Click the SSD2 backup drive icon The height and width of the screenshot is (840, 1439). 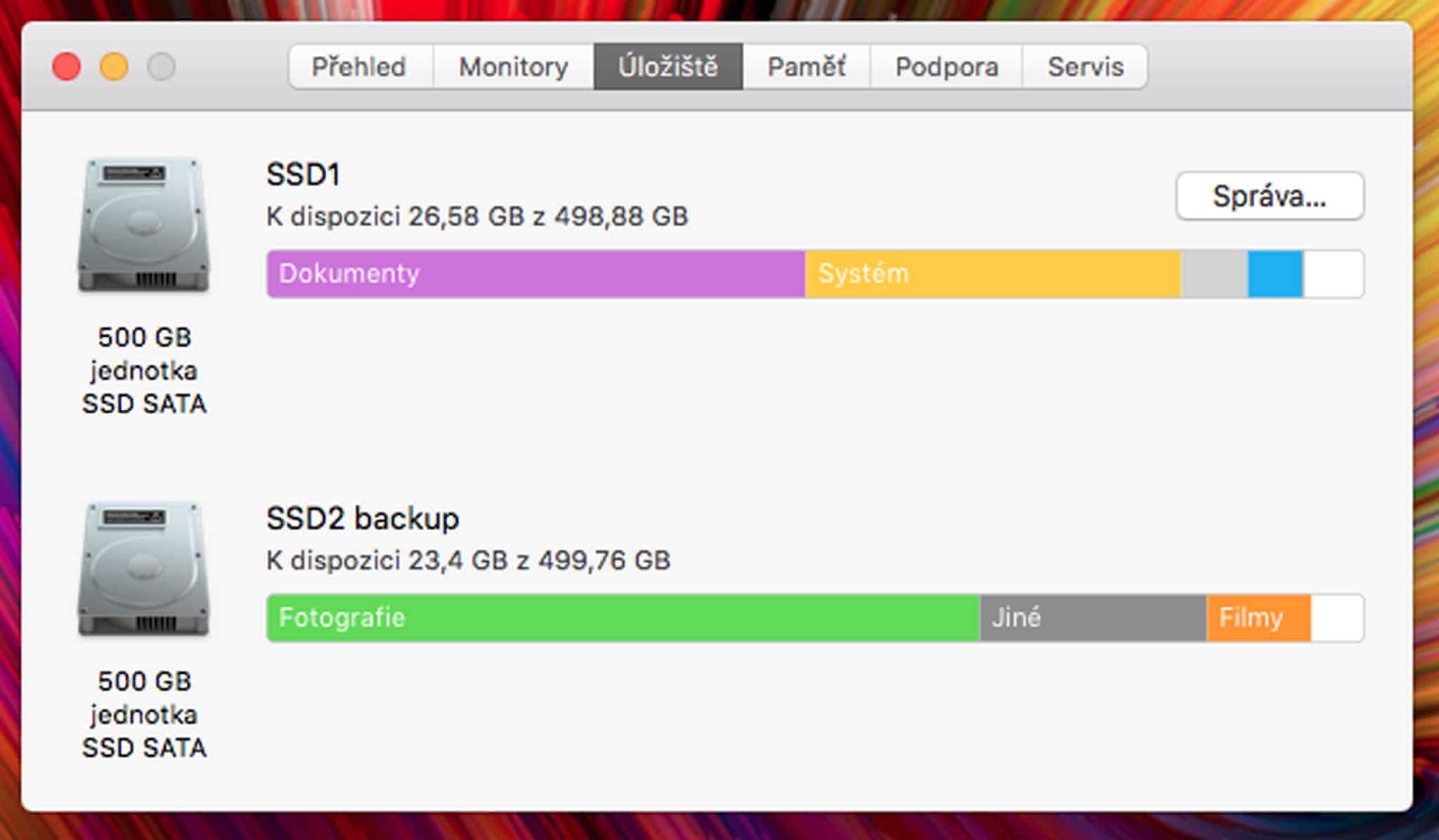point(144,569)
